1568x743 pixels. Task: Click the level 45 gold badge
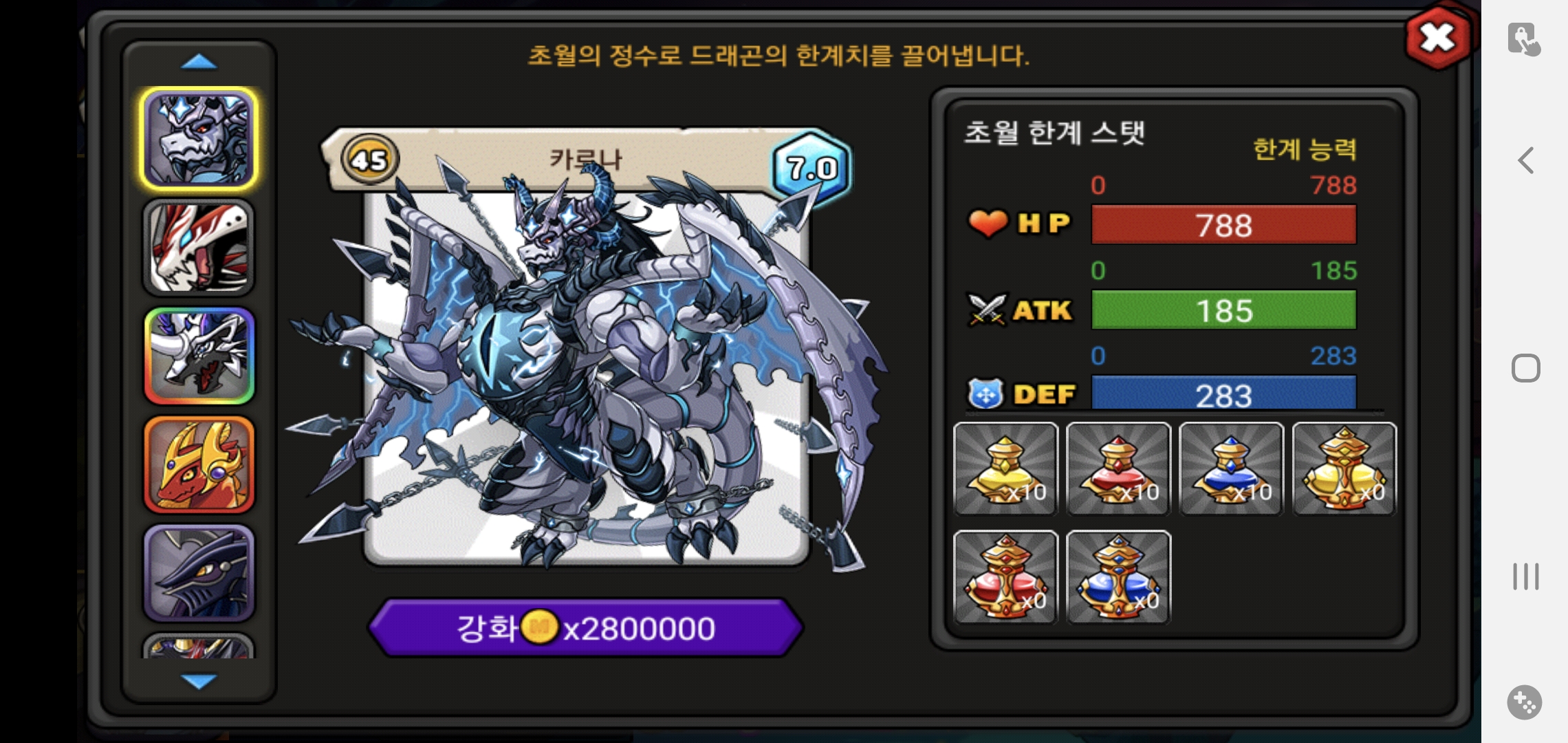(x=370, y=160)
